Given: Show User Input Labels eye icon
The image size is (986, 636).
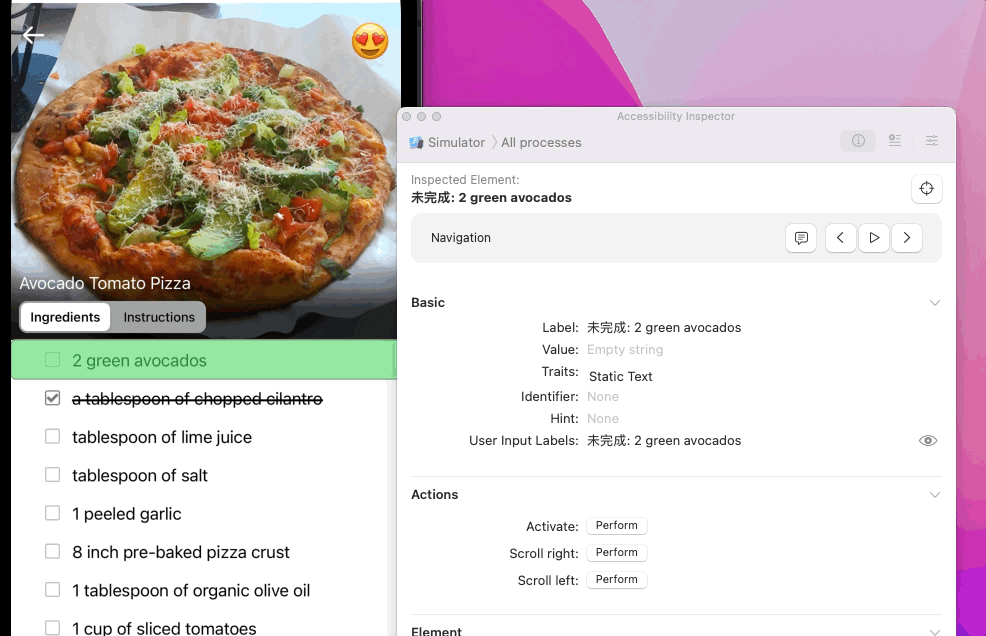Looking at the screenshot, I should pyautogui.click(x=928, y=440).
